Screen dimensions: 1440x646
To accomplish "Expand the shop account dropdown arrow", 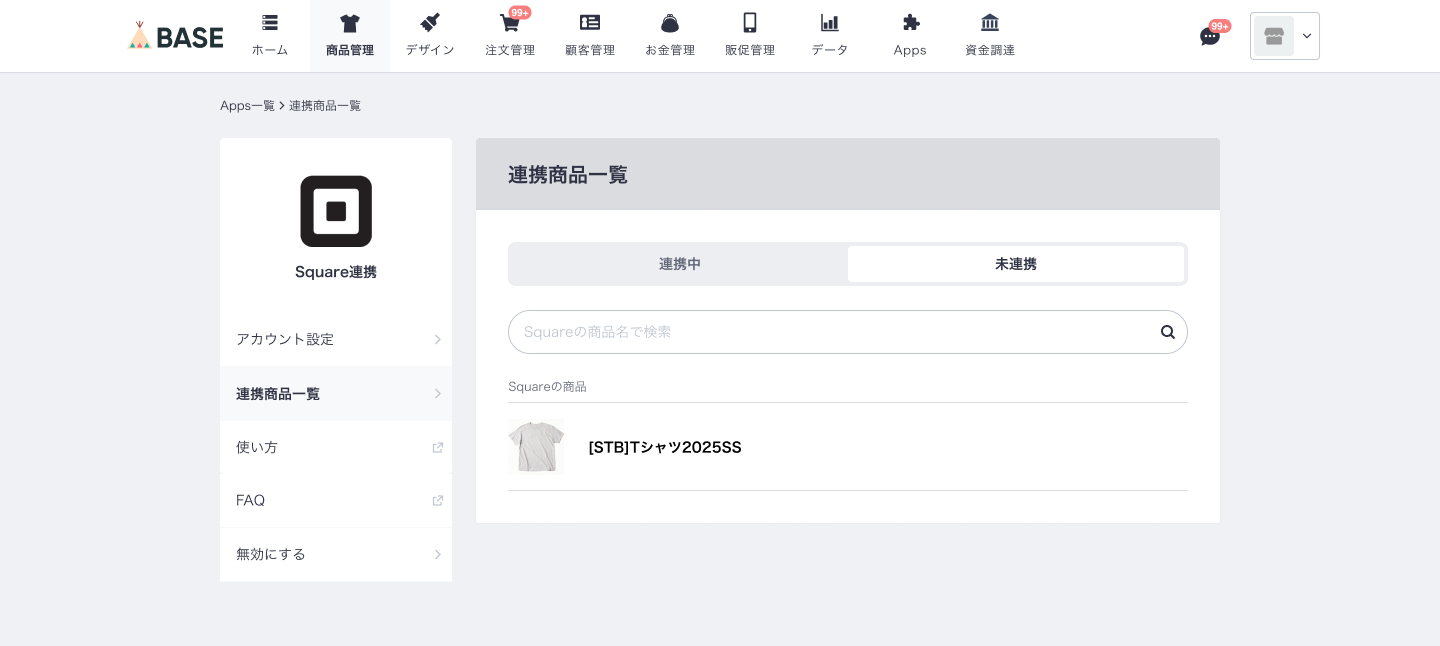I will pos(1307,36).
